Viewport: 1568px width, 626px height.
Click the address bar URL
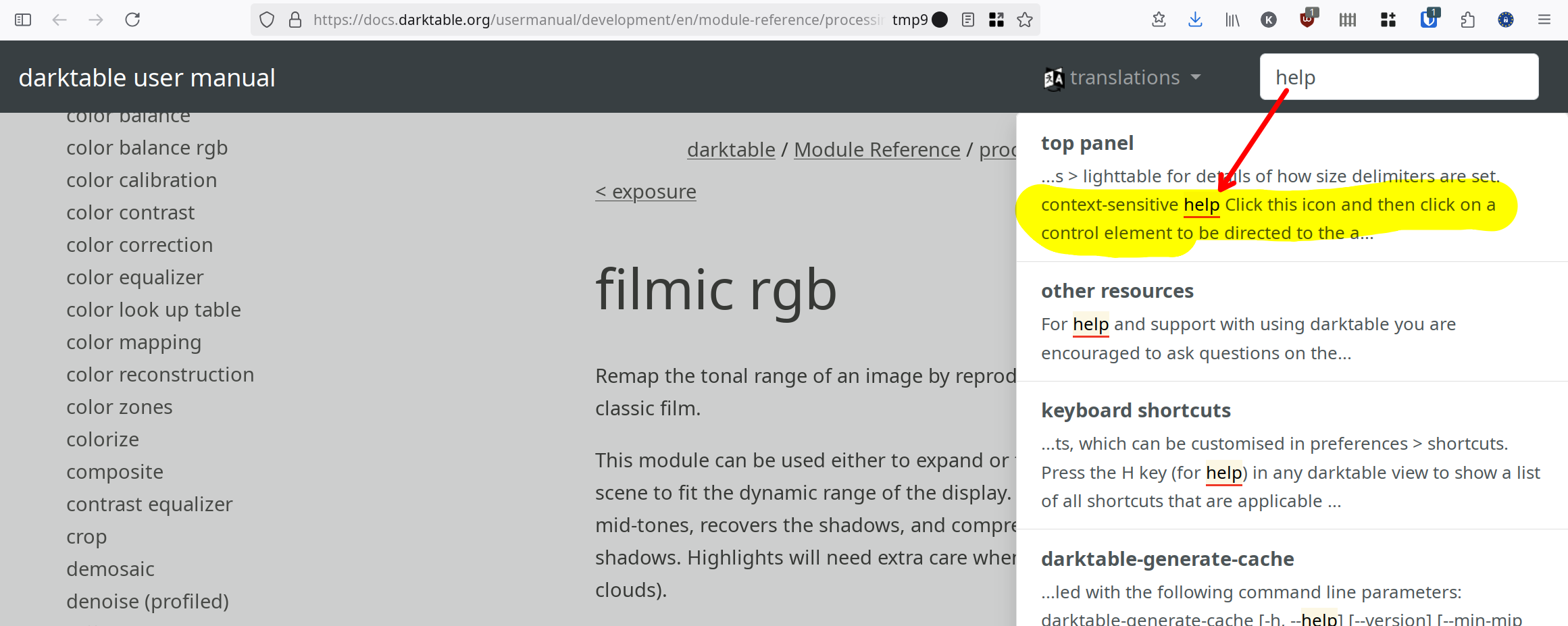595,20
